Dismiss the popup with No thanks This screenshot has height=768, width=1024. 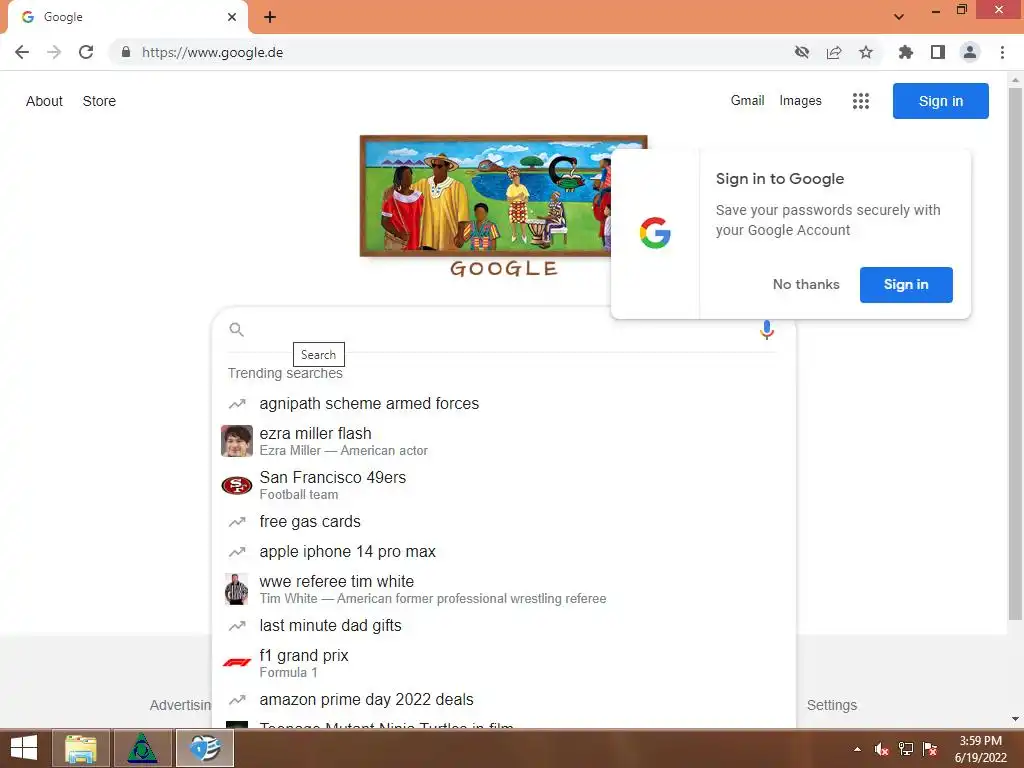point(806,284)
